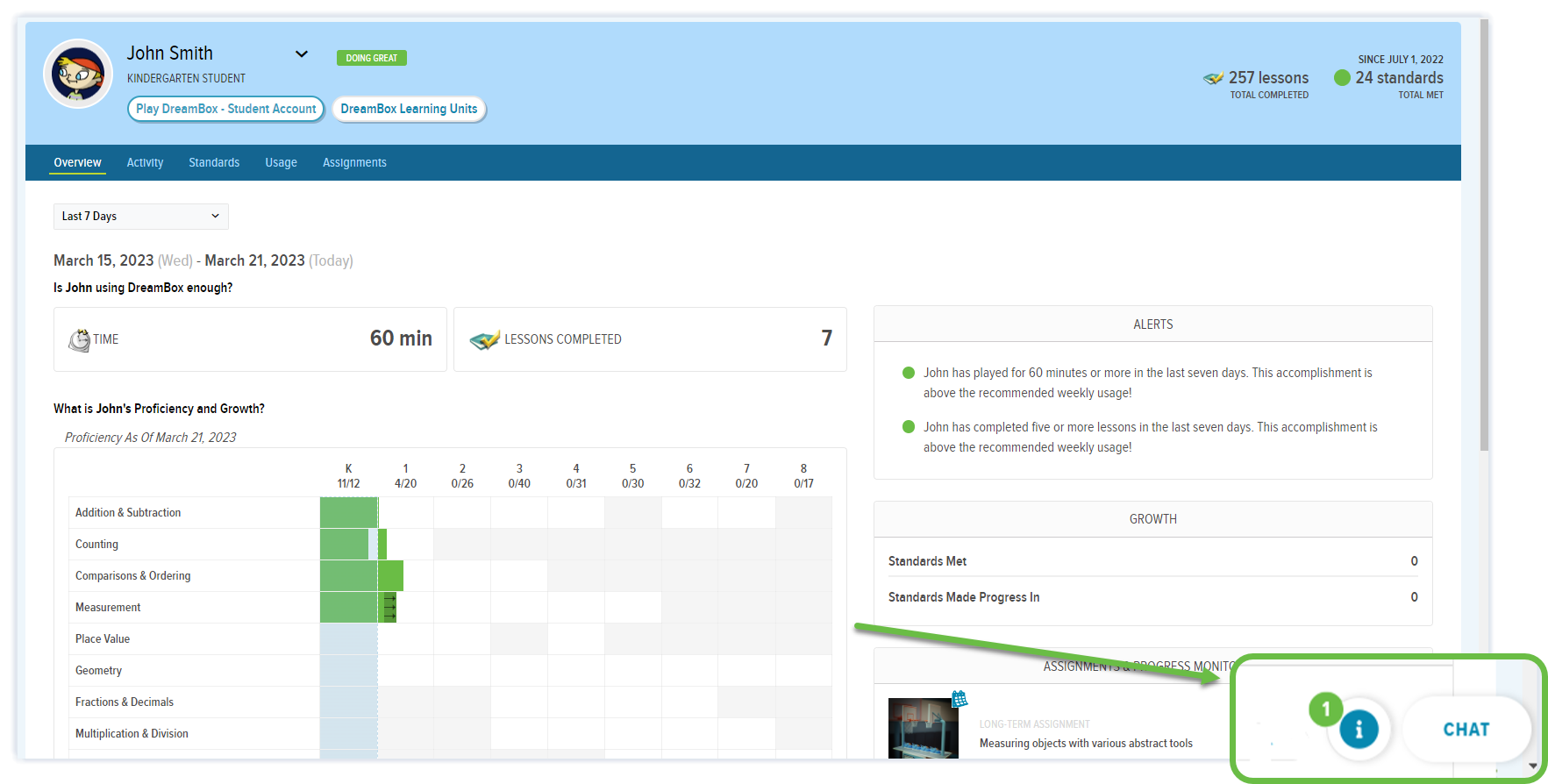This screenshot has width=1548, height=784.
Task: Click the Lessons Completed checkmark icon
Action: pos(484,340)
